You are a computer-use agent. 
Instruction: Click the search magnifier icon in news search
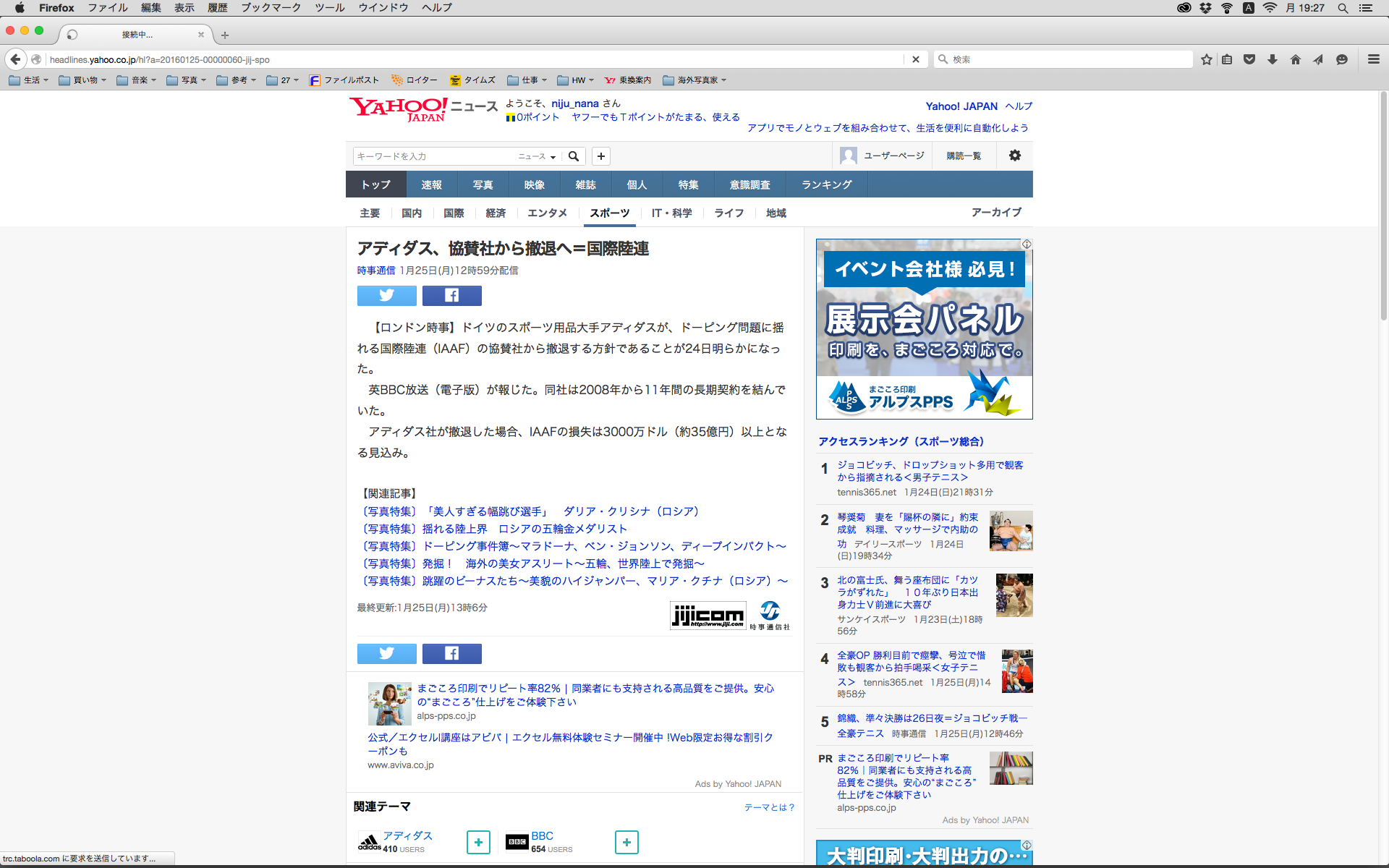[574, 156]
